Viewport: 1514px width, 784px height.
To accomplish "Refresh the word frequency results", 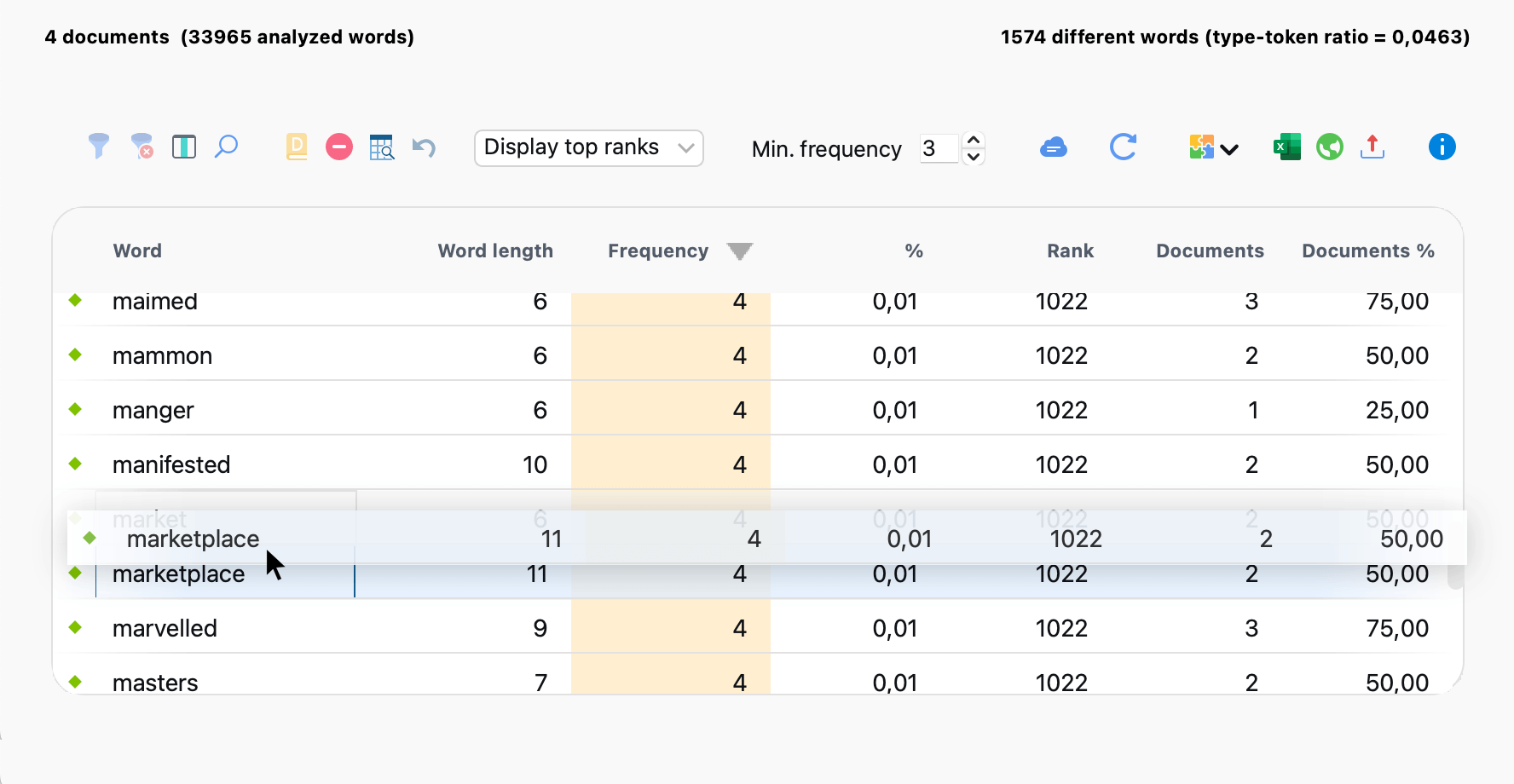I will pyautogui.click(x=1123, y=147).
